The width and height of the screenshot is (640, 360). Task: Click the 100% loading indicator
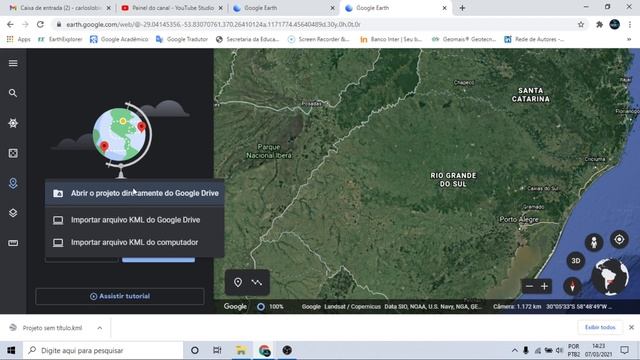coord(270,307)
